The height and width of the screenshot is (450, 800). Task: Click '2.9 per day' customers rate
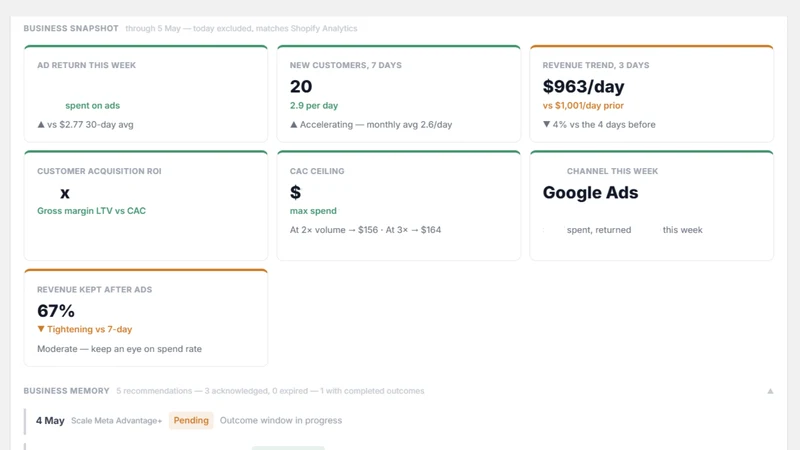tap(314, 106)
